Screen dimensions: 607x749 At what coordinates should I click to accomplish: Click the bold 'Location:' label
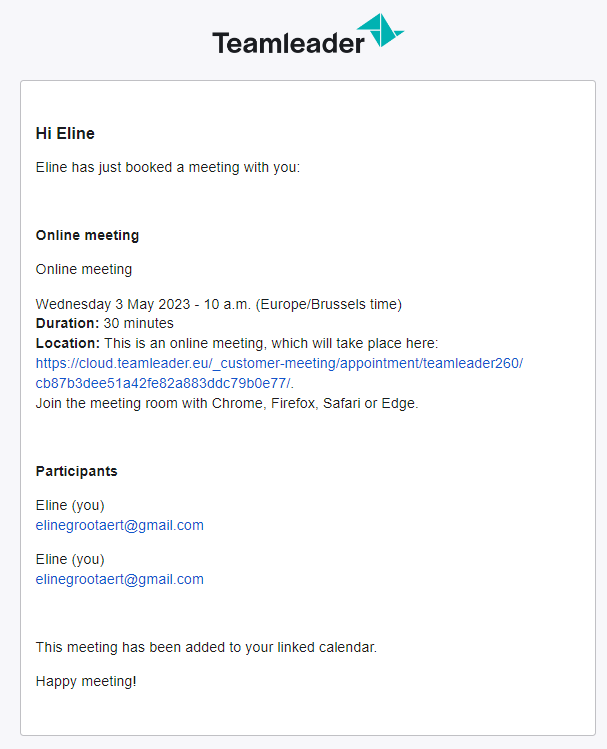(x=68, y=343)
